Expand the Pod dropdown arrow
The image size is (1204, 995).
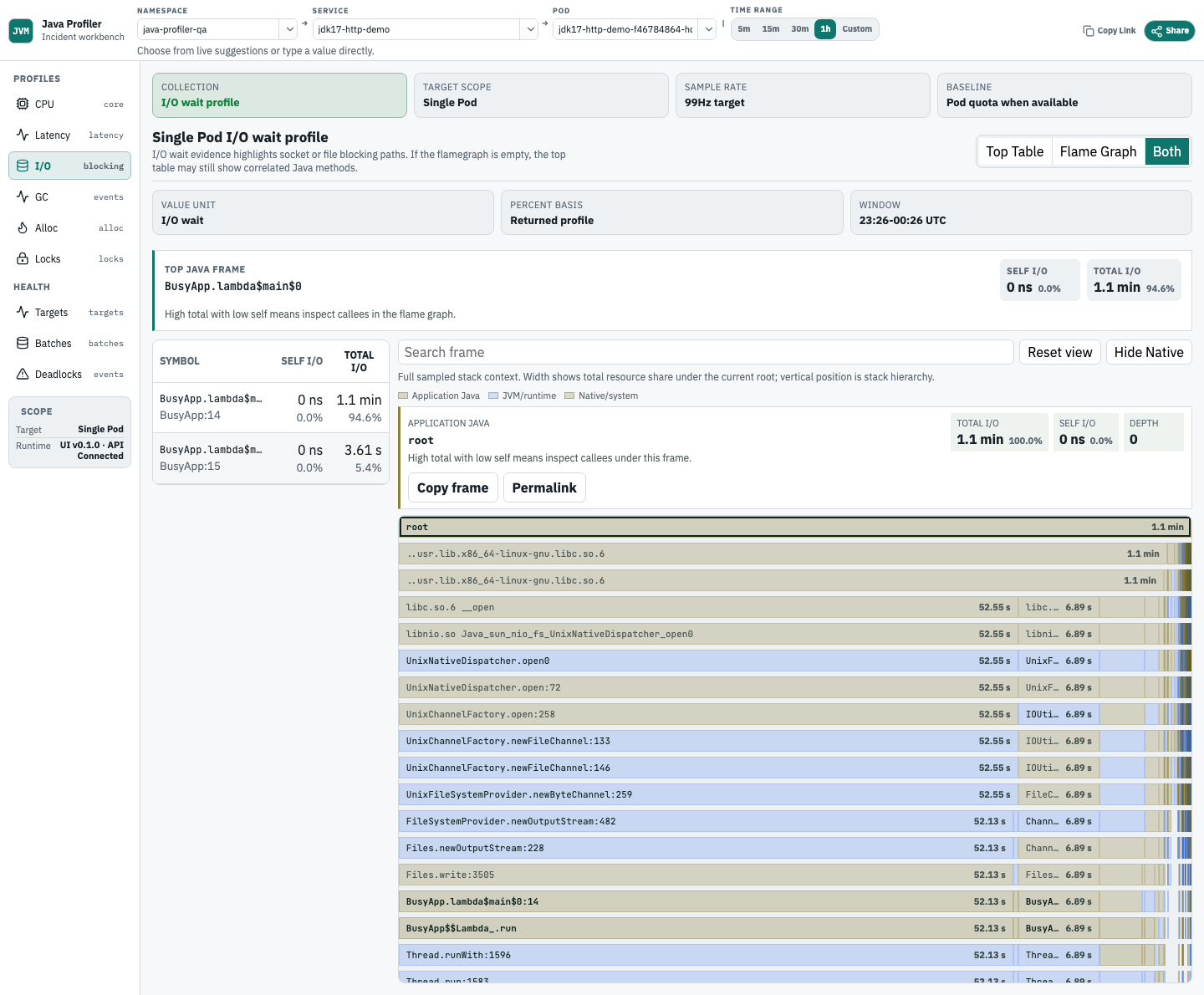(x=708, y=29)
